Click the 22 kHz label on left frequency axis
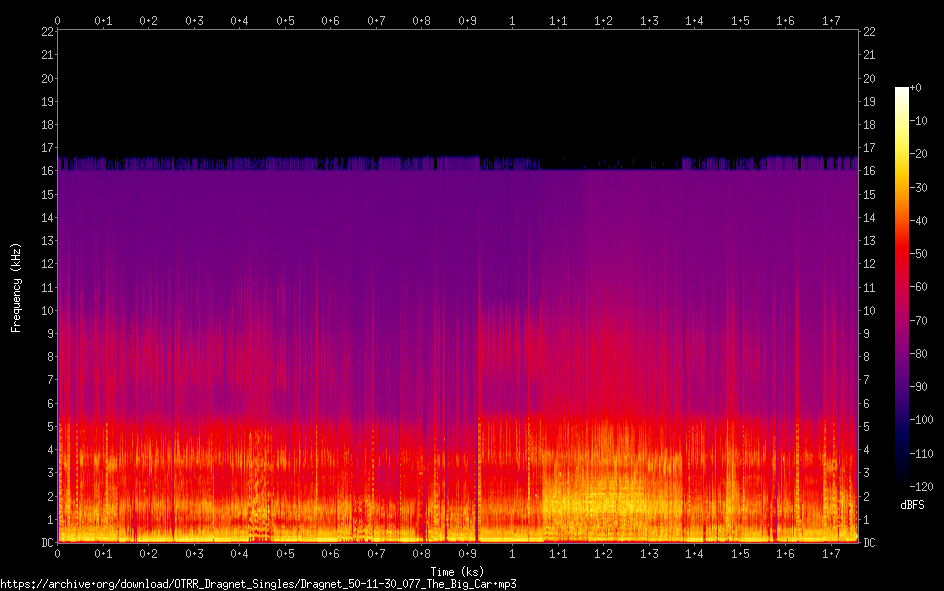 47,32
